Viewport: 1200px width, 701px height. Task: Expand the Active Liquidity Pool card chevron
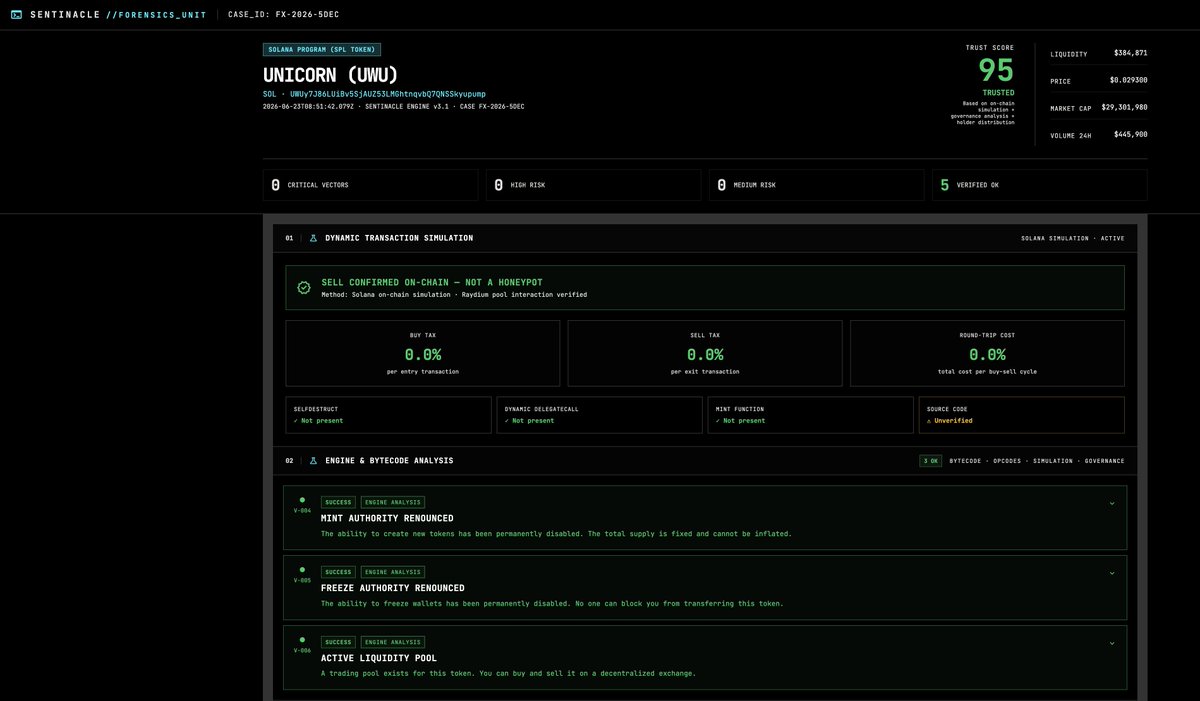[x=1112, y=643]
